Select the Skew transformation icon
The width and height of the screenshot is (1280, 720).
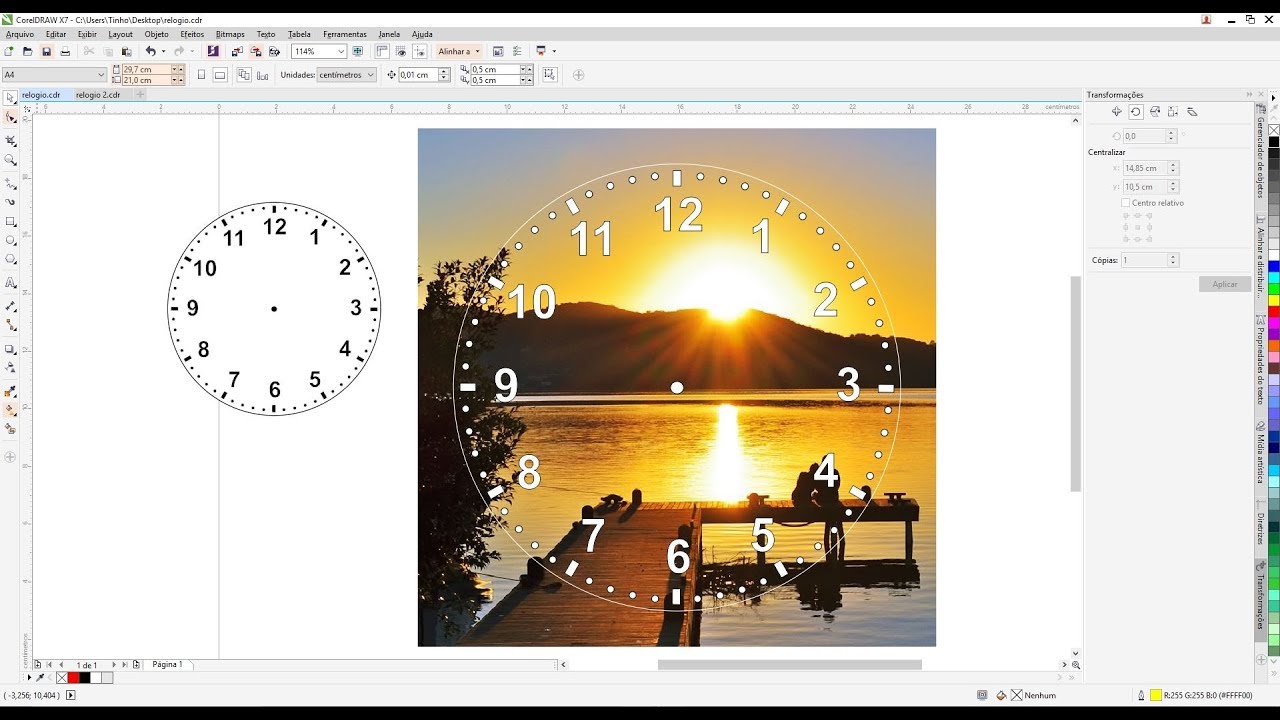tap(1192, 112)
